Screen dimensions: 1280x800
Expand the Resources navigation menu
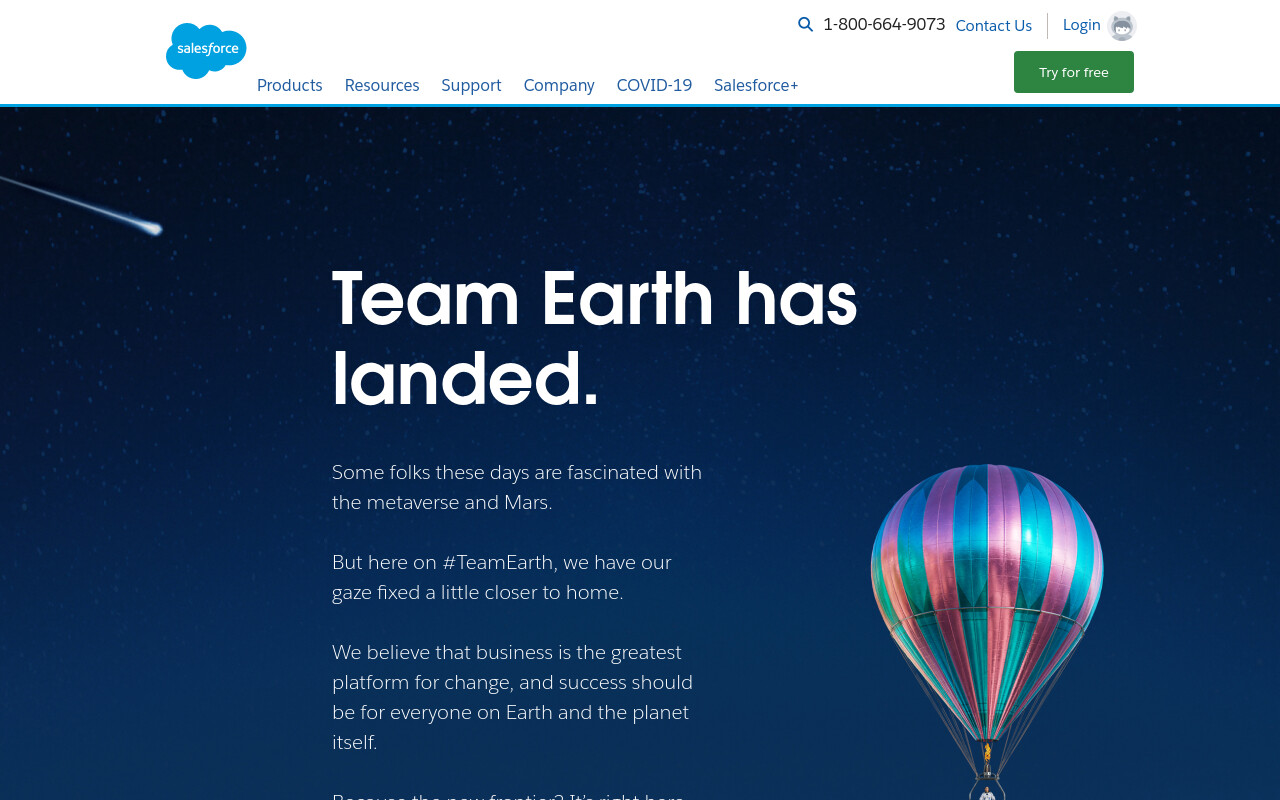click(382, 85)
